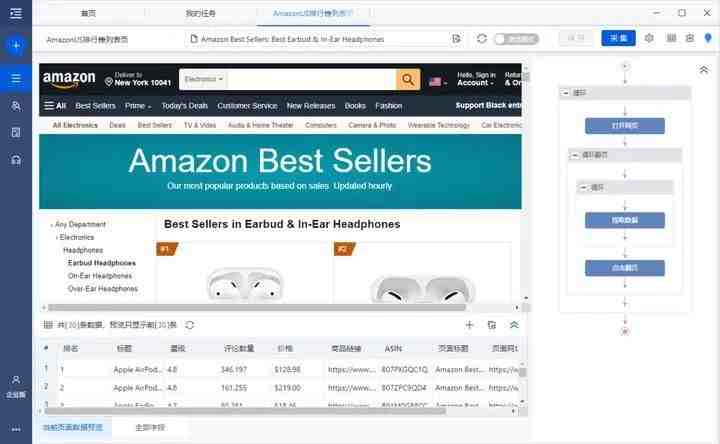Open the Electronics category dropdown in search

point(203,79)
